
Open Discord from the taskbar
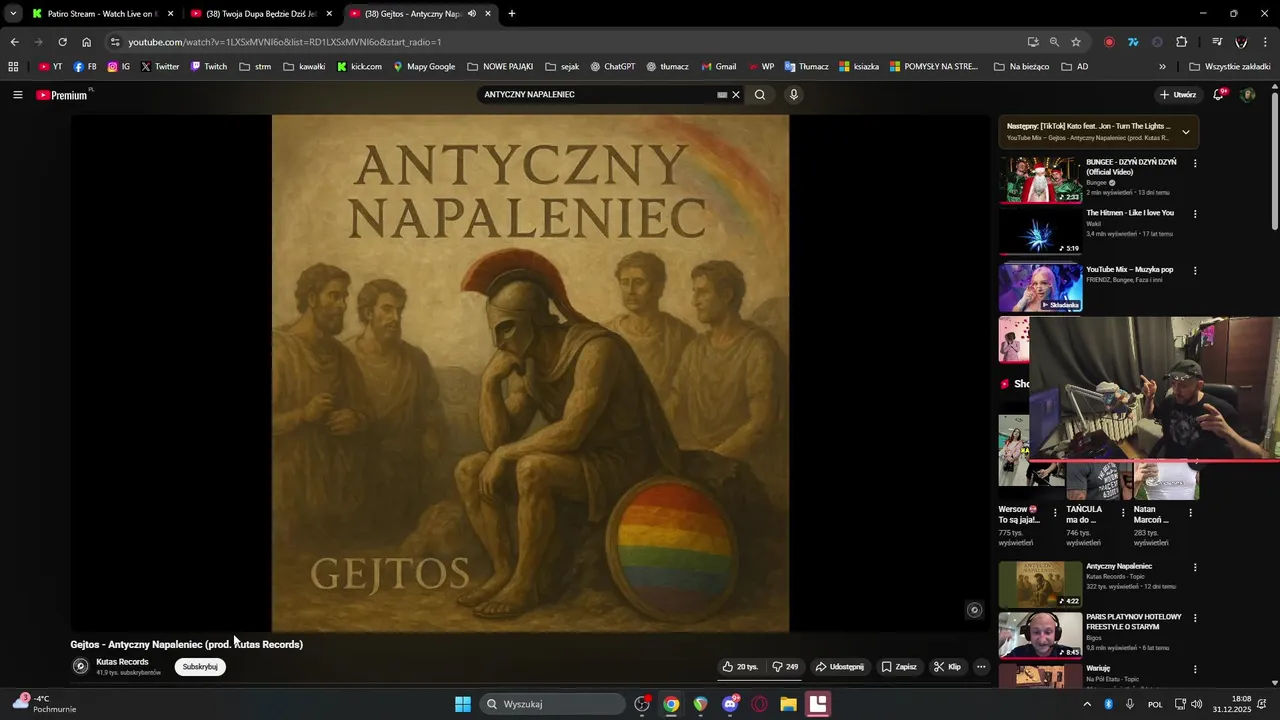pos(730,704)
